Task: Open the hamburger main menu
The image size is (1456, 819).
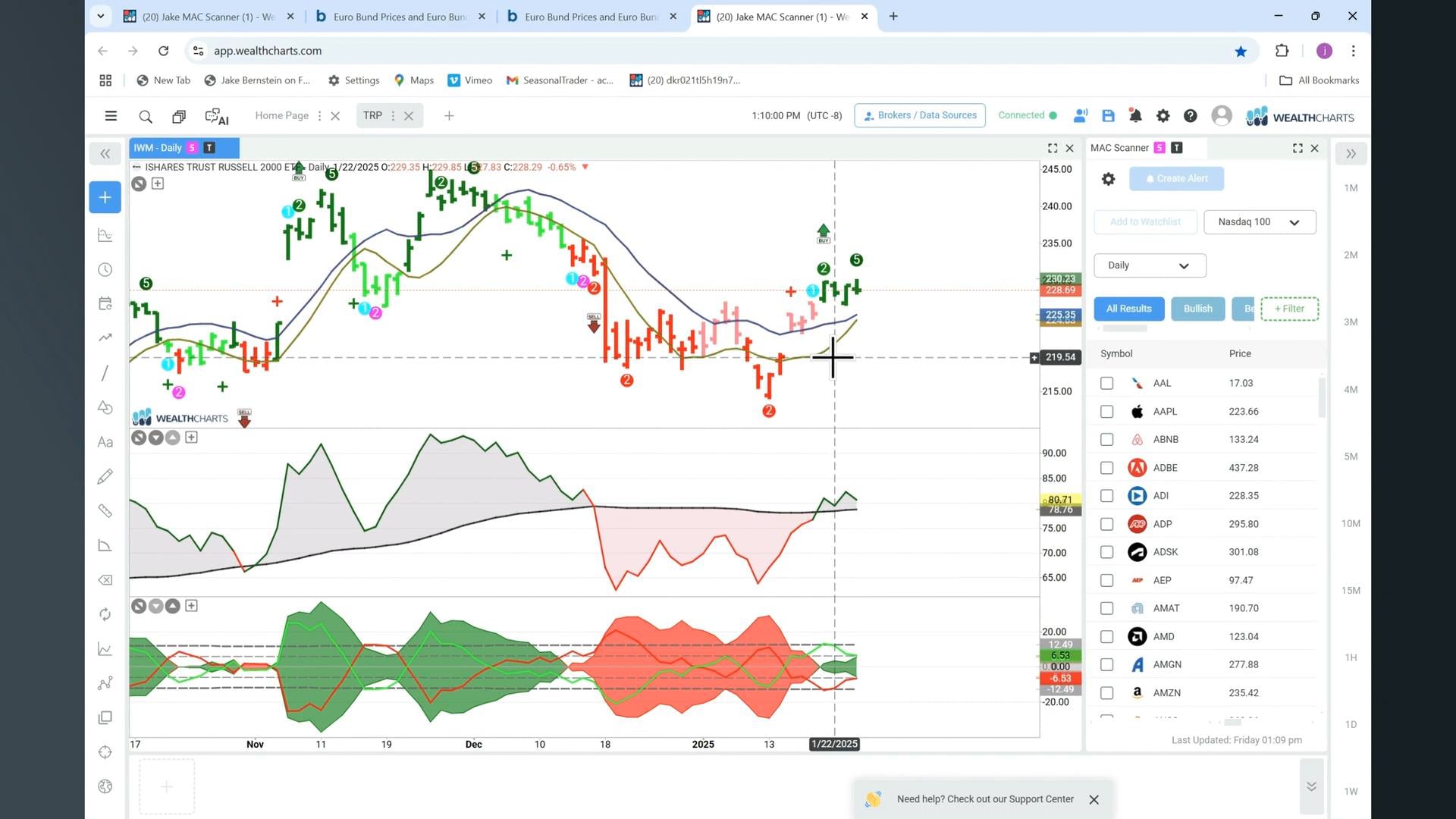Action: 111,116
